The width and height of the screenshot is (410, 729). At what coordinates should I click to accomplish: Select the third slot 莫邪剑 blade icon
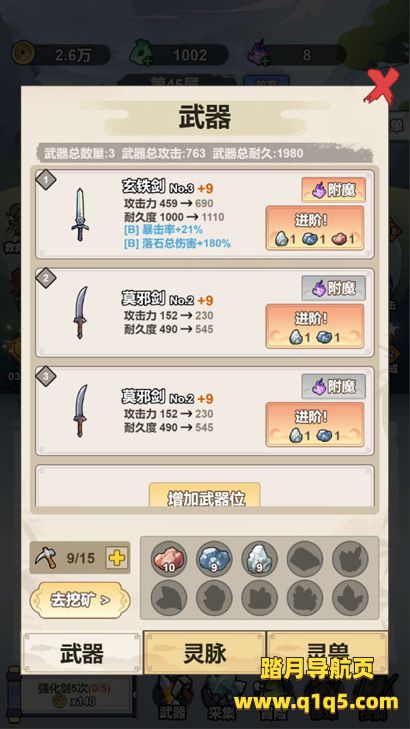click(80, 411)
